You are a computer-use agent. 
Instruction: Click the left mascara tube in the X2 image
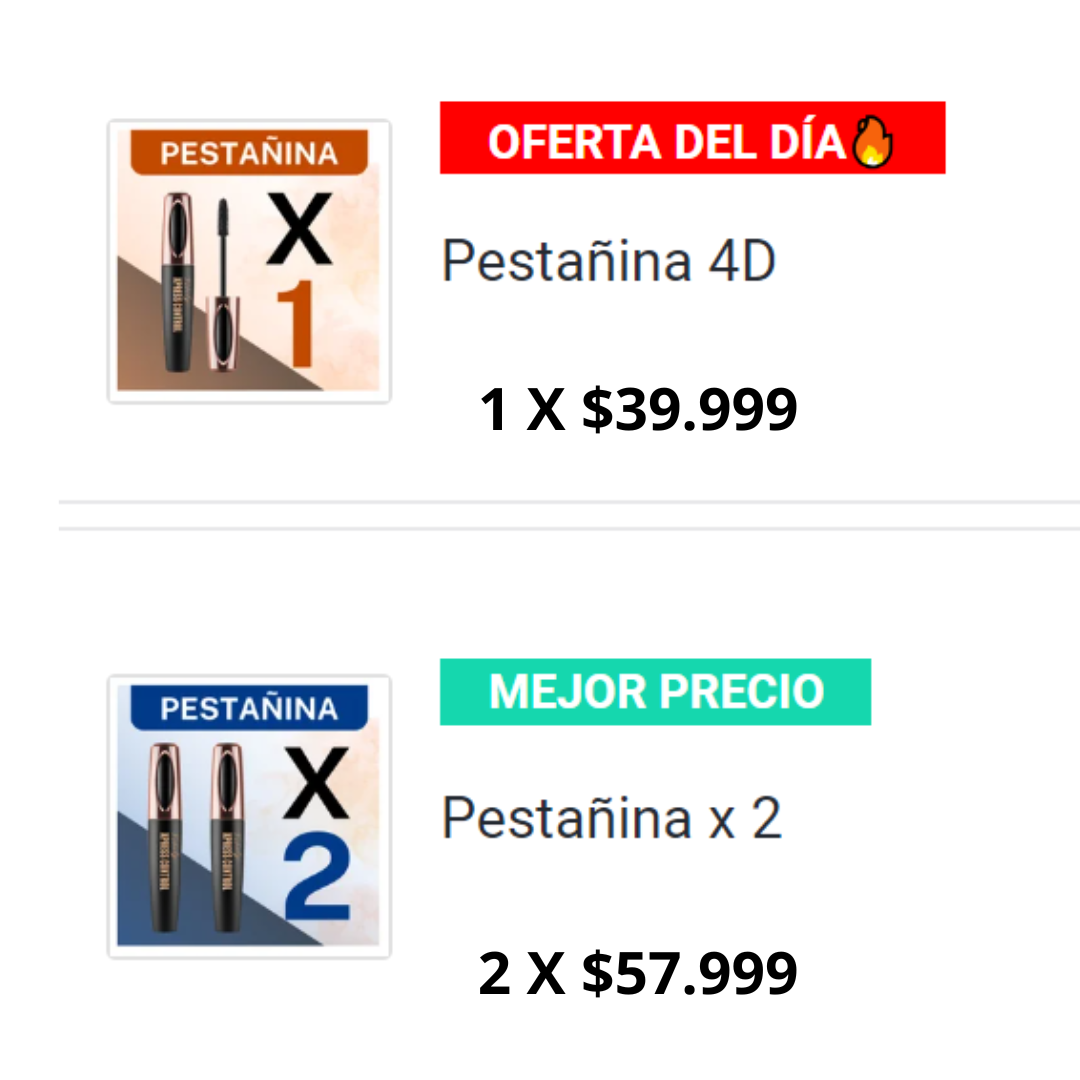(165, 836)
